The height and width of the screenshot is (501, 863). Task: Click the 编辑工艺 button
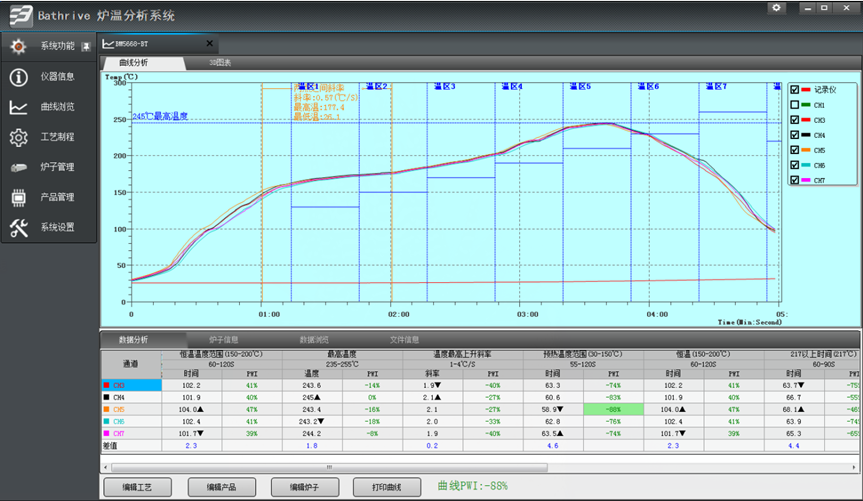[x=138, y=486]
